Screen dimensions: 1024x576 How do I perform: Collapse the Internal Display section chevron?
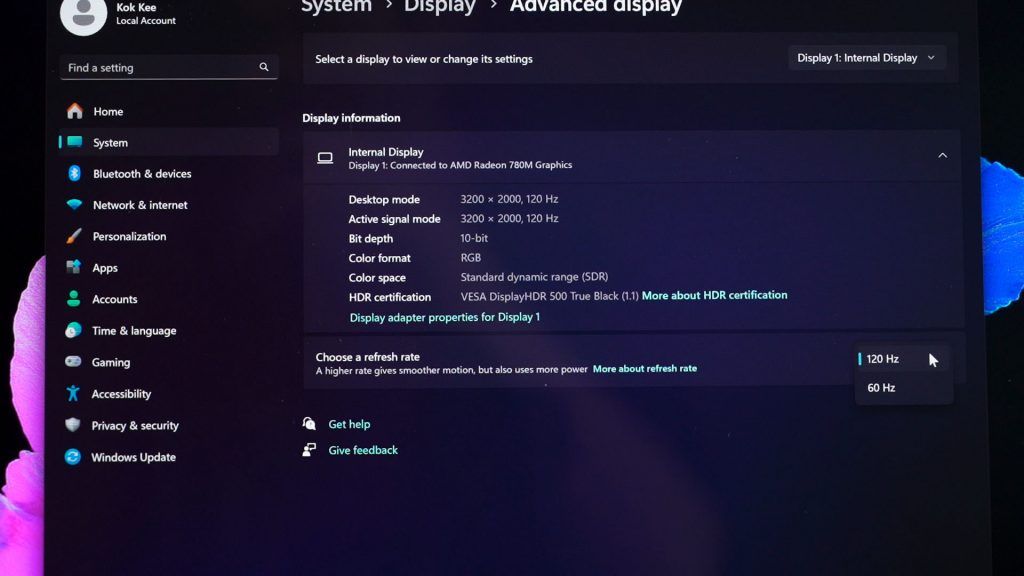942,155
